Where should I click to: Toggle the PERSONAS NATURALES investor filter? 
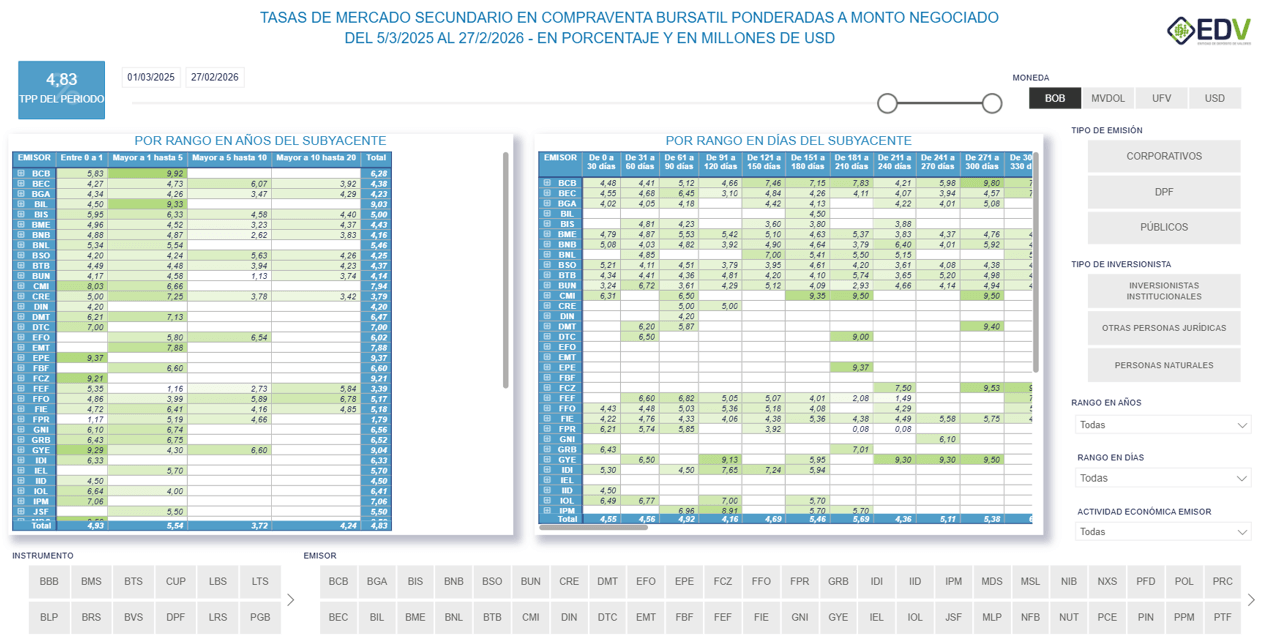(1163, 364)
